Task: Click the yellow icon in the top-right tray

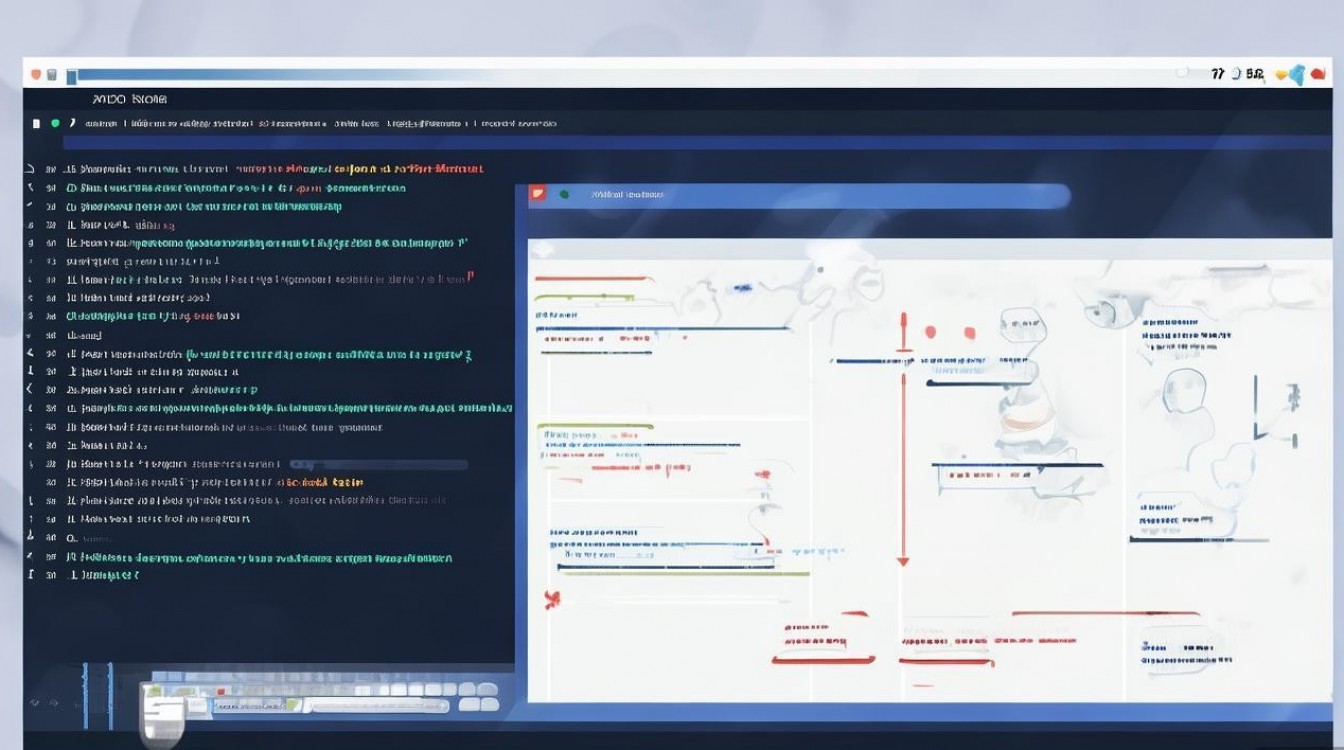Action: [x=1281, y=74]
